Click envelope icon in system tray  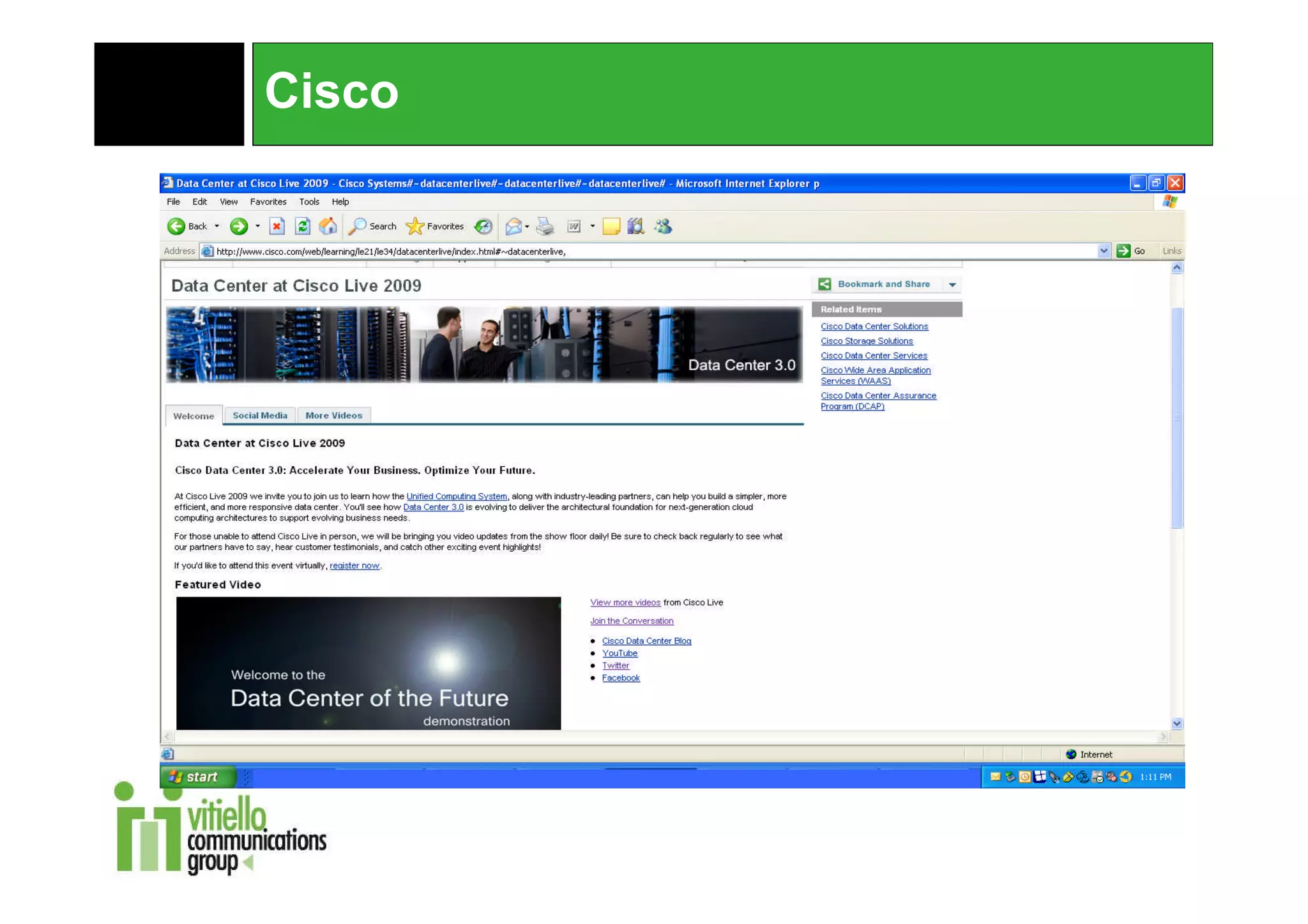click(x=995, y=777)
